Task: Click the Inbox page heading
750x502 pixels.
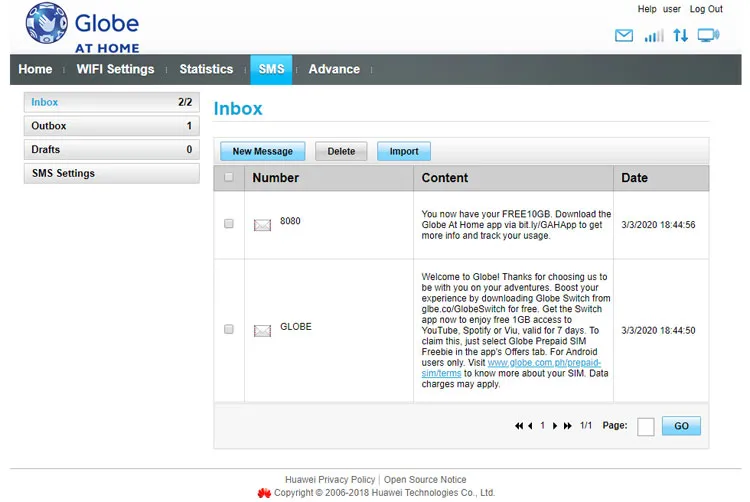Action: 238,109
